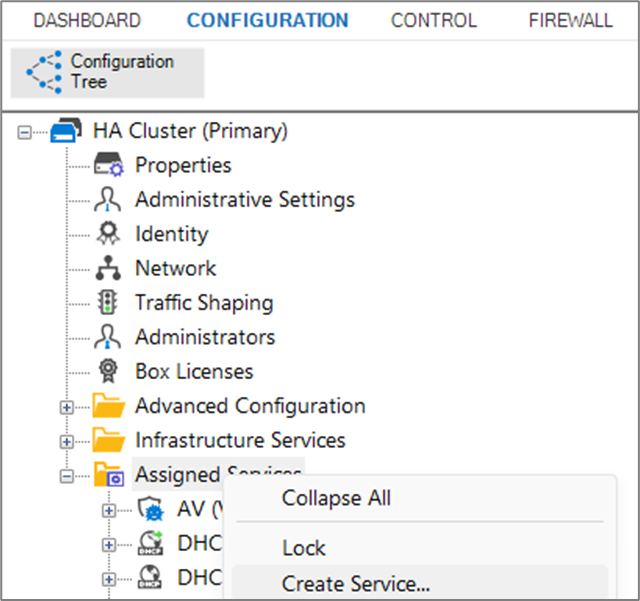
Task: Collapse the Assigned Services folder
Action: coord(67,476)
